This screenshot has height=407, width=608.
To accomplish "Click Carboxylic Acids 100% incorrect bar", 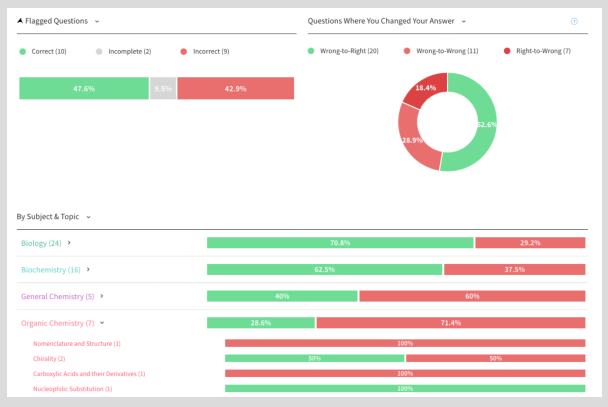I will (405, 373).
